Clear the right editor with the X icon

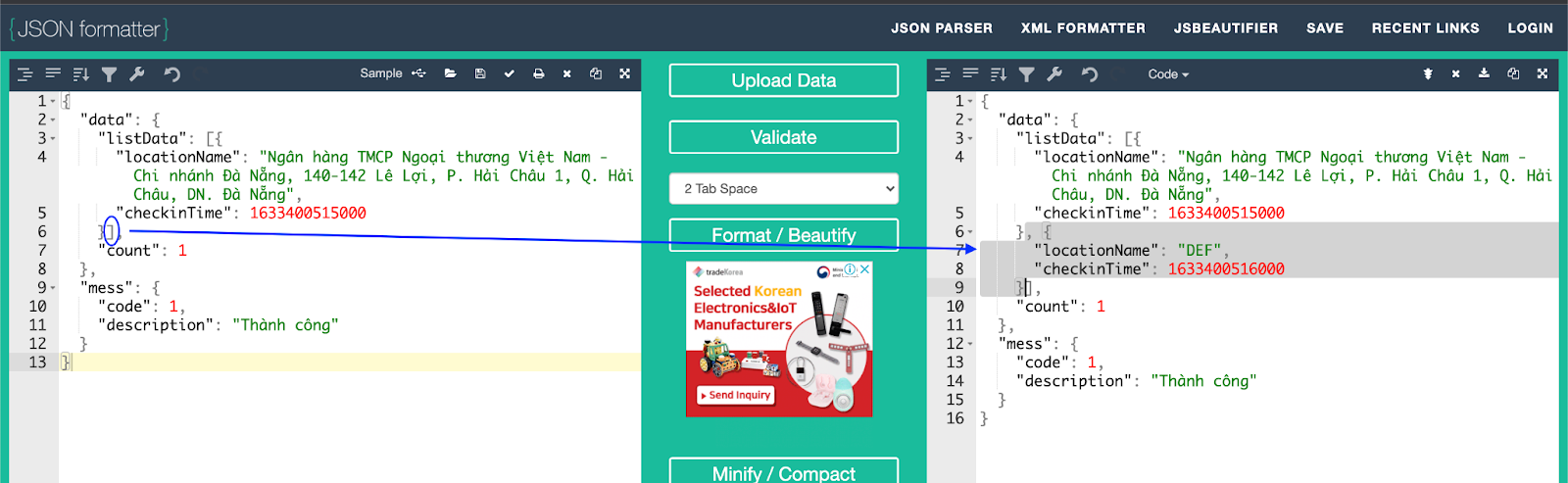[1455, 74]
